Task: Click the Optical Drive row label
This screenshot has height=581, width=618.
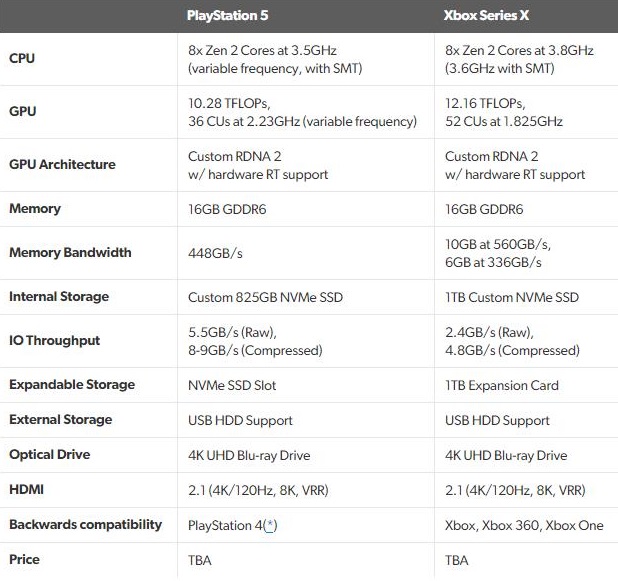Action: (x=50, y=454)
